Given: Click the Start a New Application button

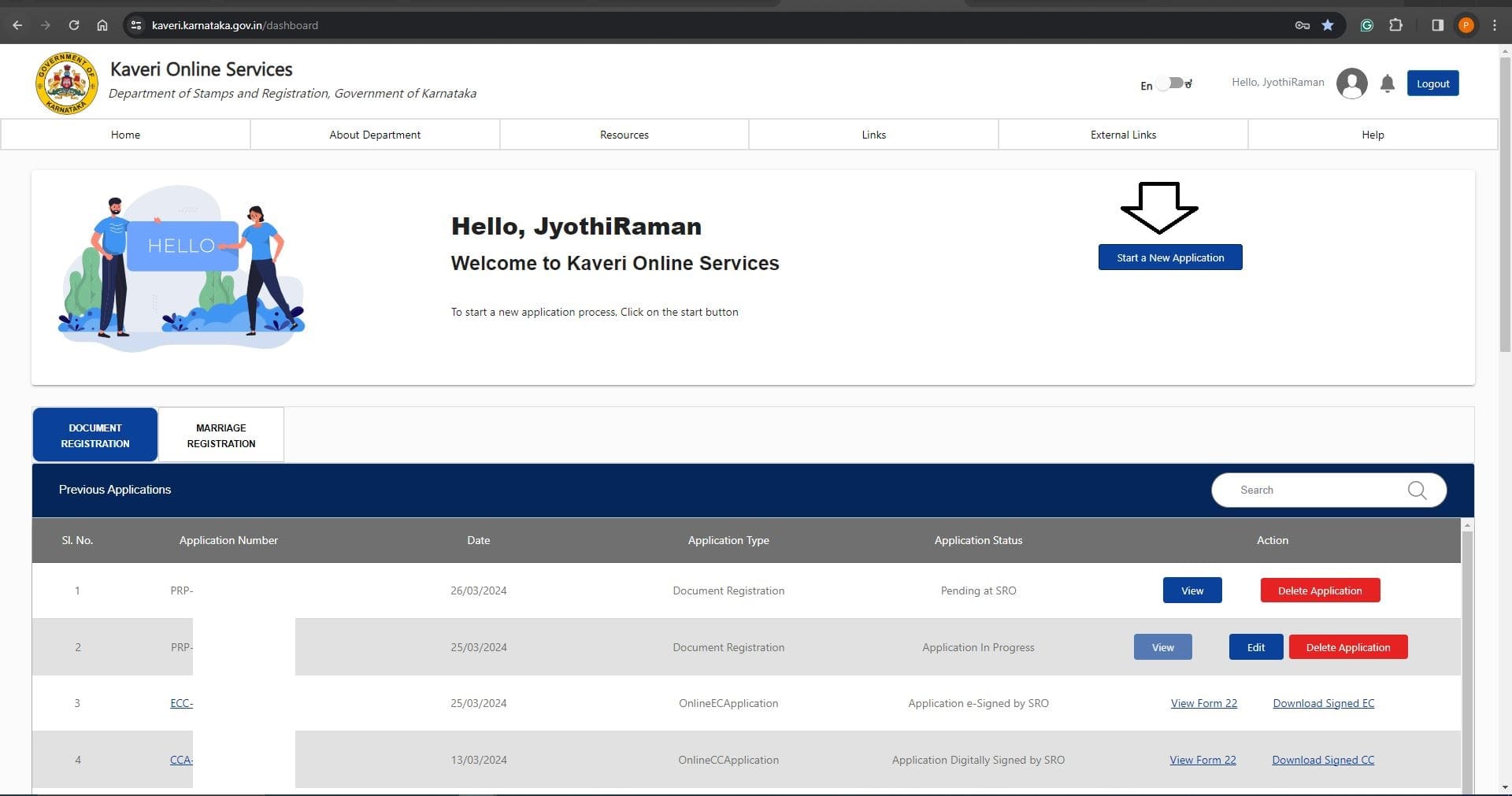Looking at the screenshot, I should [x=1170, y=257].
